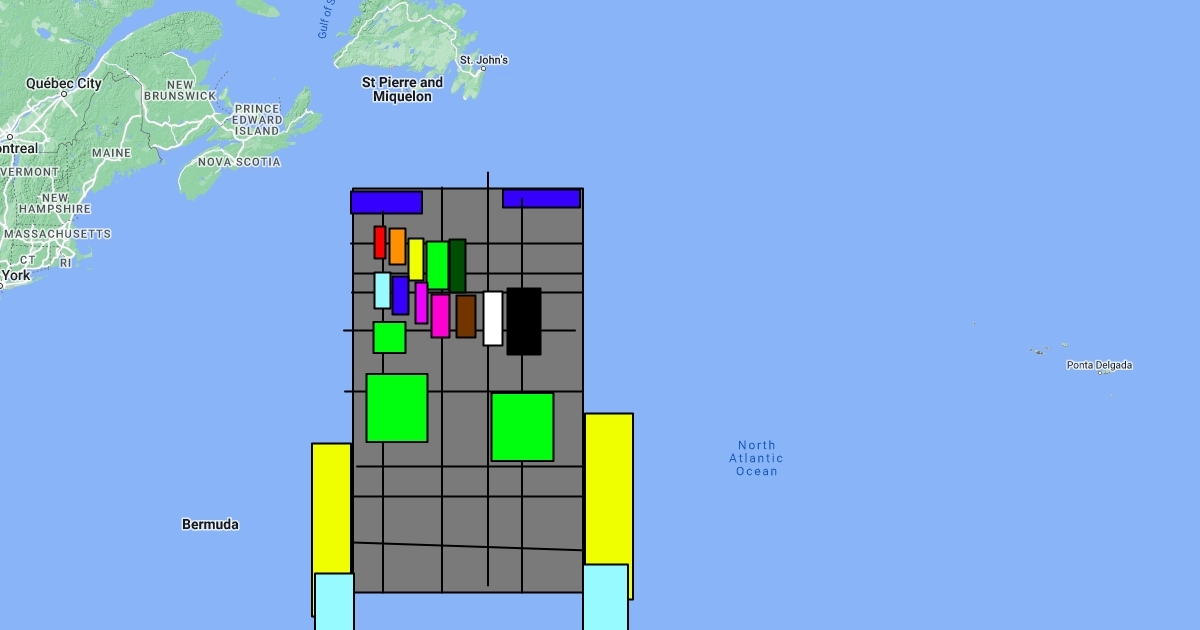Click the North Atlantic Ocean label

tap(757, 458)
